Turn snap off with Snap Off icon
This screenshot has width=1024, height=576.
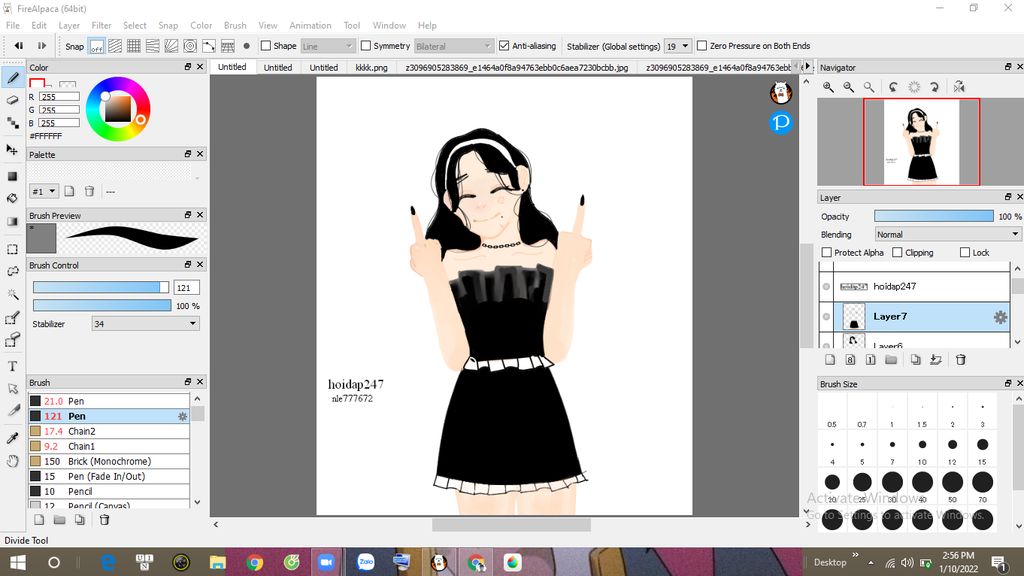pyautogui.click(x=97, y=46)
